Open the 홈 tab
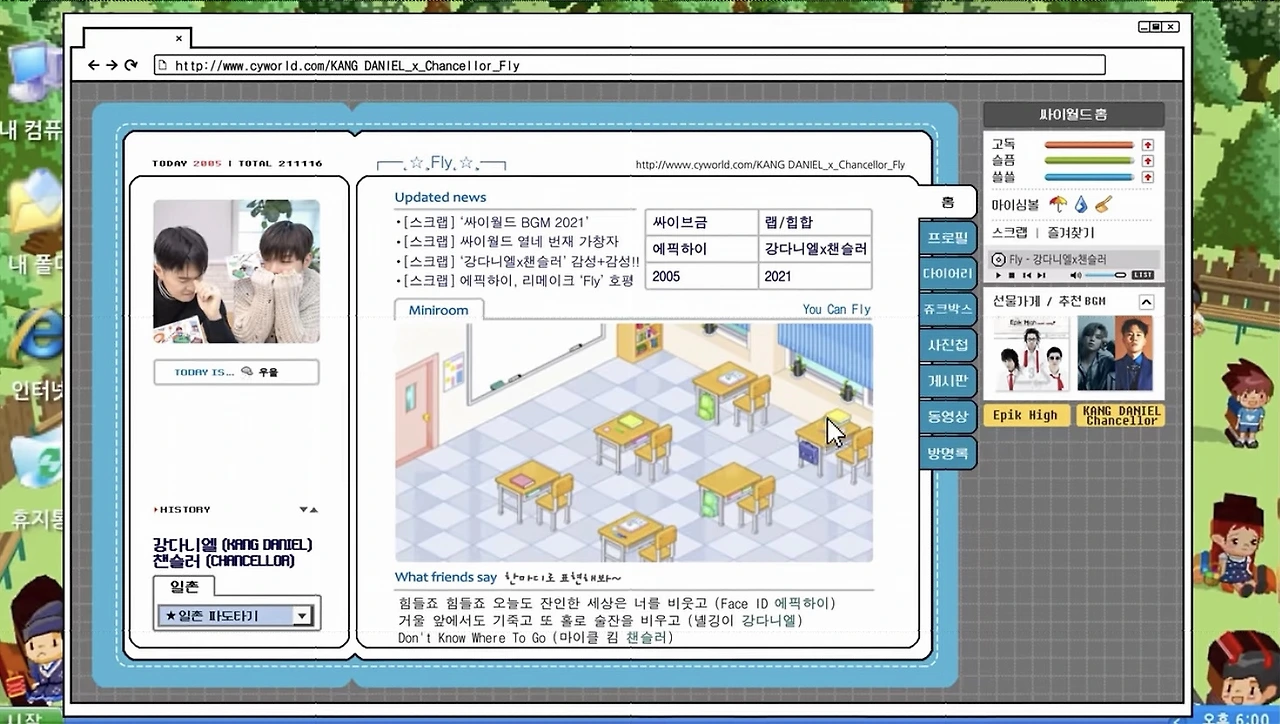 coord(947,202)
